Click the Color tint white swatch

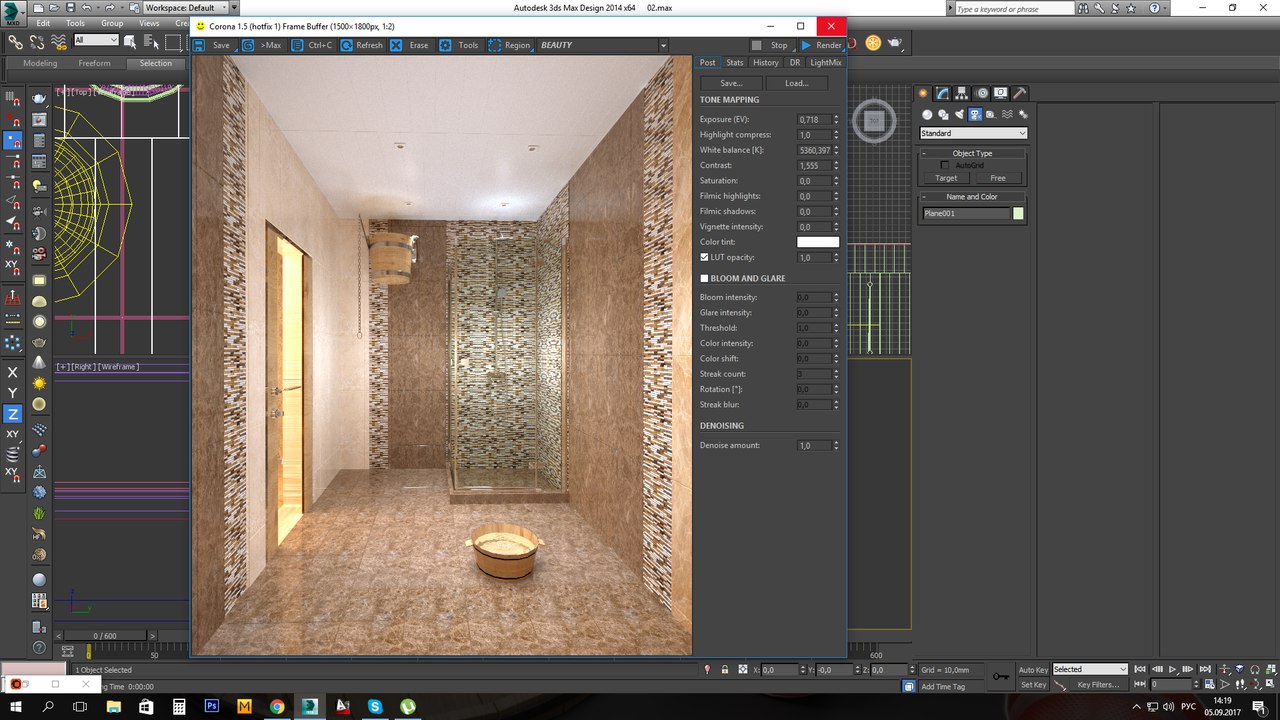pyautogui.click(x=817, y=242)
